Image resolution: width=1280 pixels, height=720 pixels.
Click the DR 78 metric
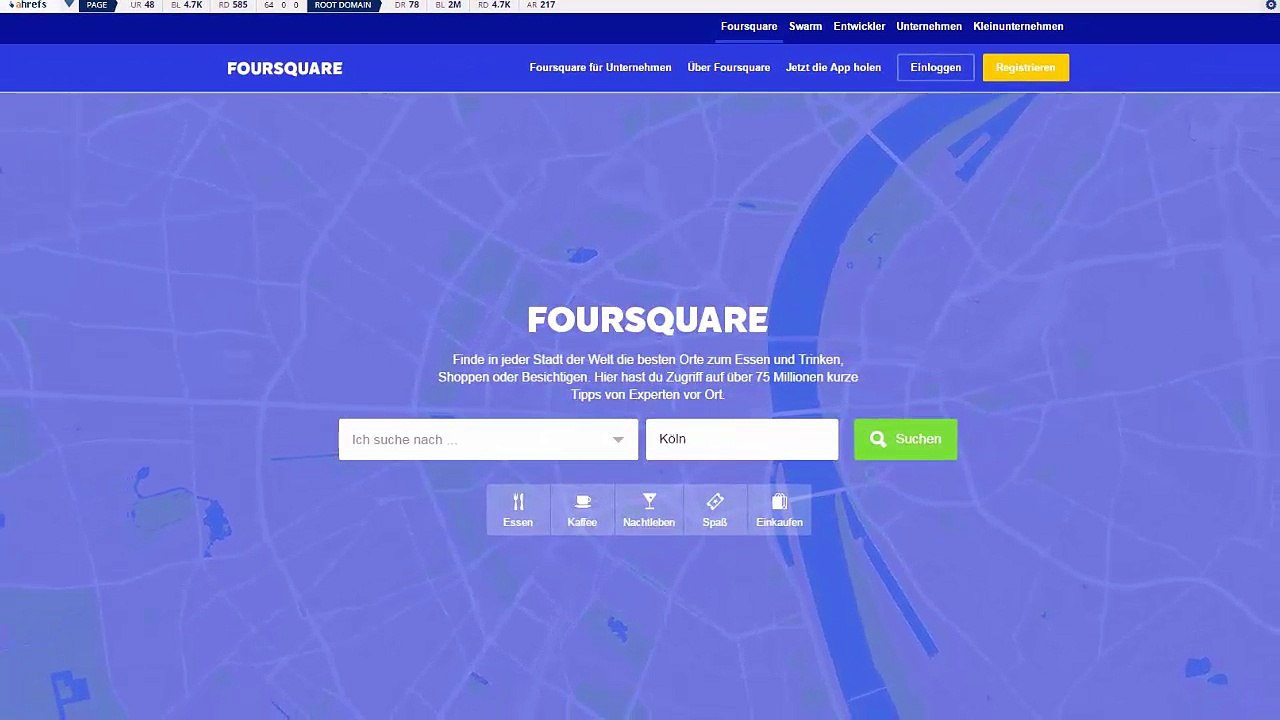coord(407,5)
